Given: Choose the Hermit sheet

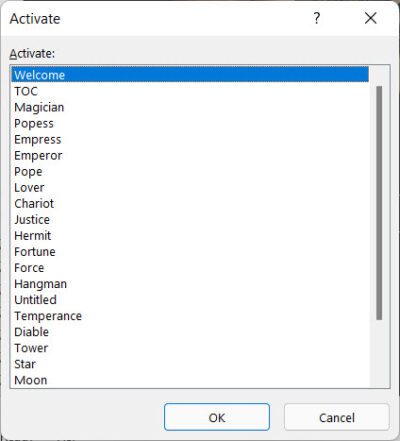Looking at the screenshot, I should 190,235.
